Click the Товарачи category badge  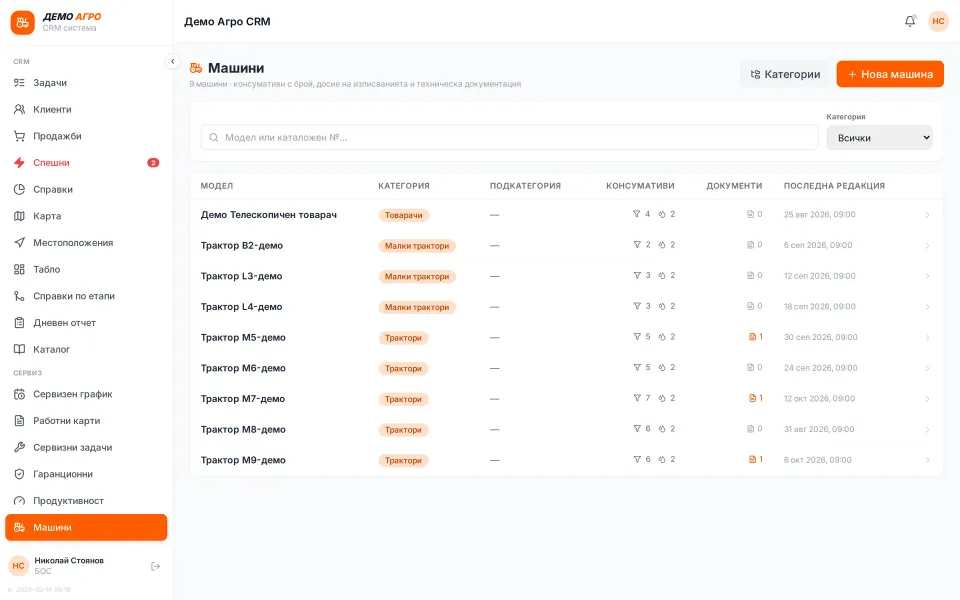(x=403, y=216)
